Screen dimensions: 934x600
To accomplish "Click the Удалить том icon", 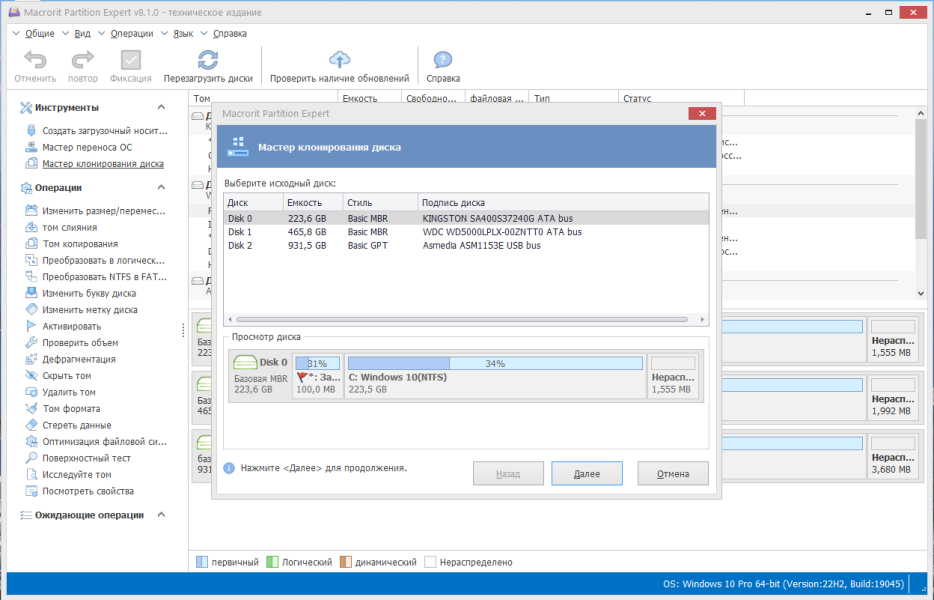I will click(x=31, y=392).
